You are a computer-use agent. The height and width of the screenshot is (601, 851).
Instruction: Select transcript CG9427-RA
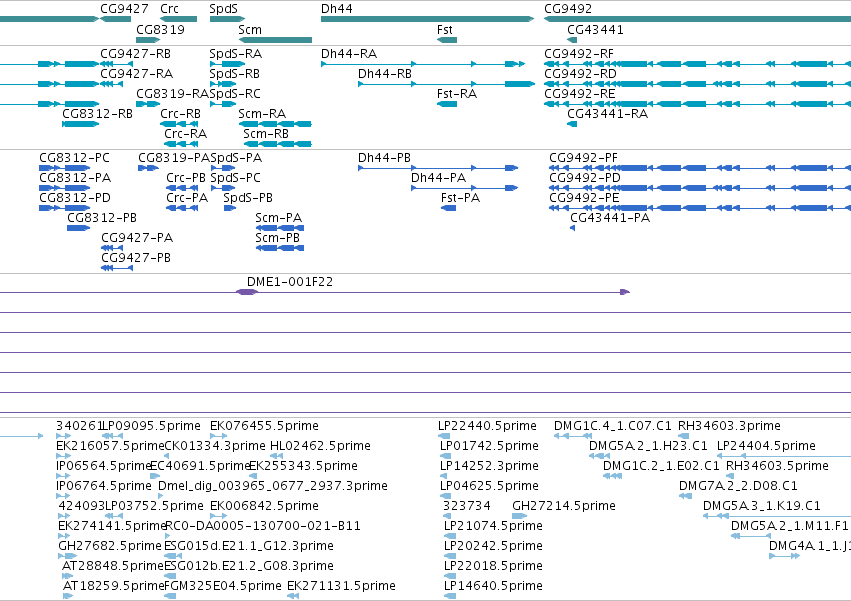112,84
